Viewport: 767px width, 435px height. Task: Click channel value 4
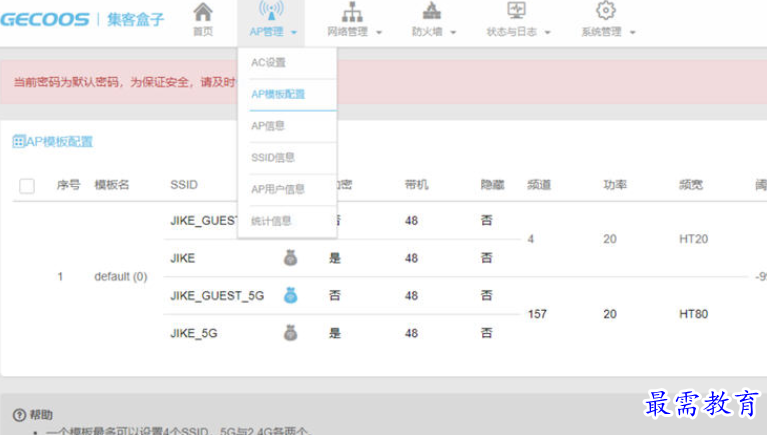[x=531, y=239]
